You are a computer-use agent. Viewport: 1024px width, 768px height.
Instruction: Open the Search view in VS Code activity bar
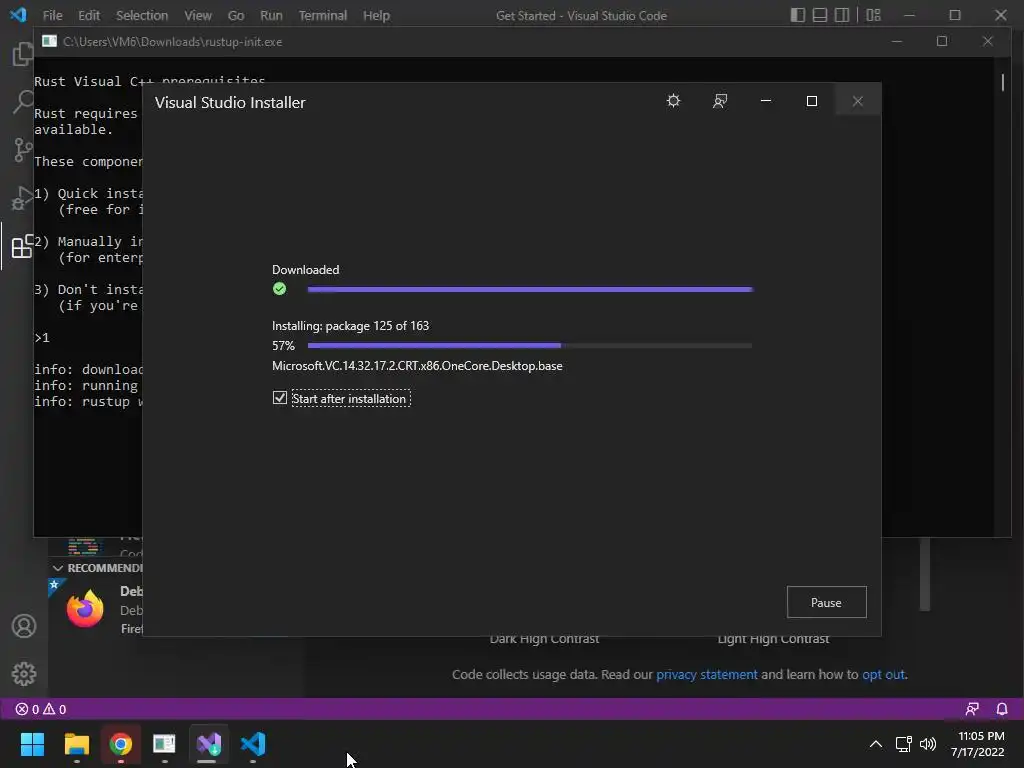[x=23, y=103]
